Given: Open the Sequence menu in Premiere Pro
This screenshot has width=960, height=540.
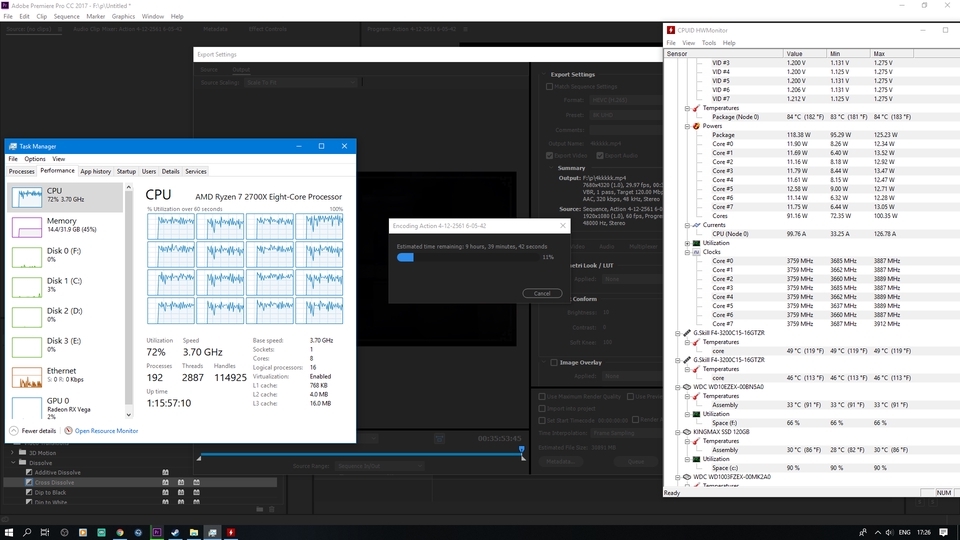Looking at the screenshot, I should [66, 17].
